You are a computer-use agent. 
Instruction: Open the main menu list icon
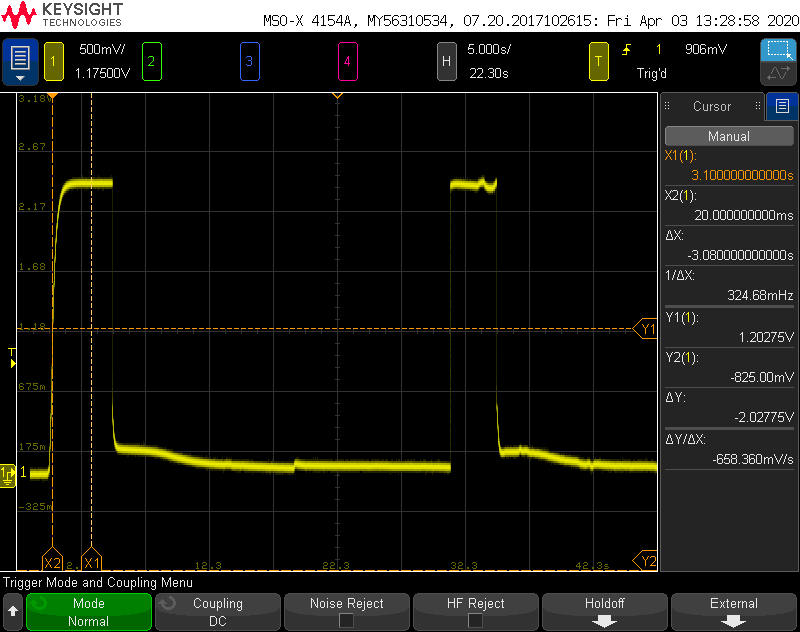20,62
